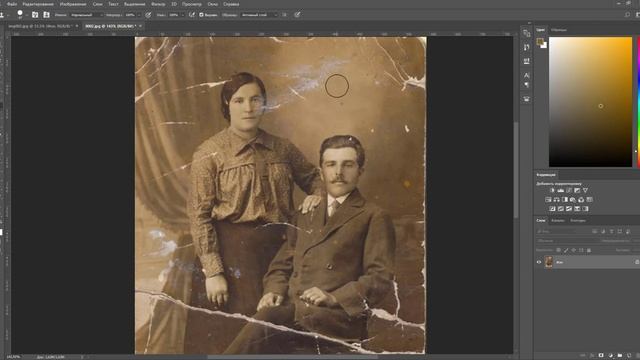Create a new group in Layers panel

click(620, 356)
